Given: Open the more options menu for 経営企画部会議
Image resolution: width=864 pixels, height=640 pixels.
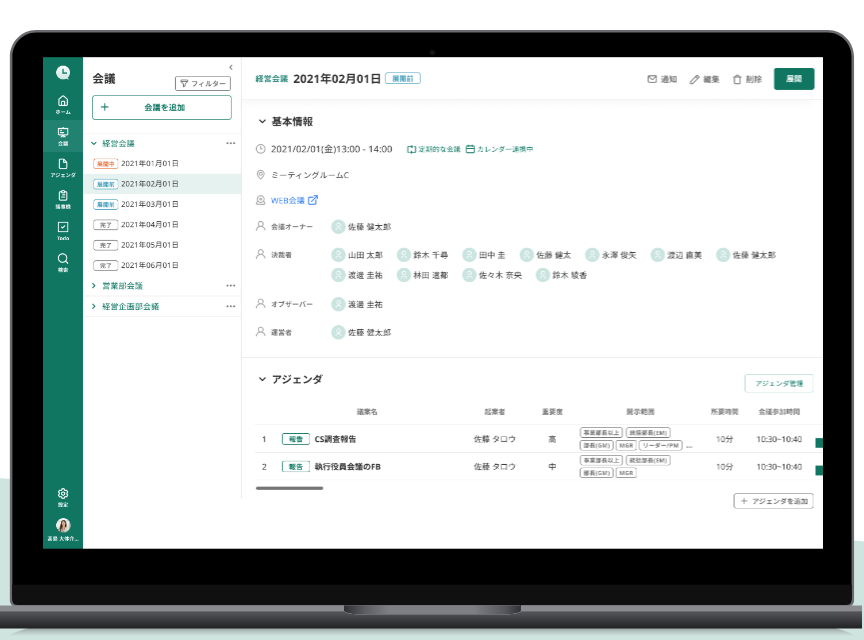Looking at the screenshot, I should coord(230,306).
